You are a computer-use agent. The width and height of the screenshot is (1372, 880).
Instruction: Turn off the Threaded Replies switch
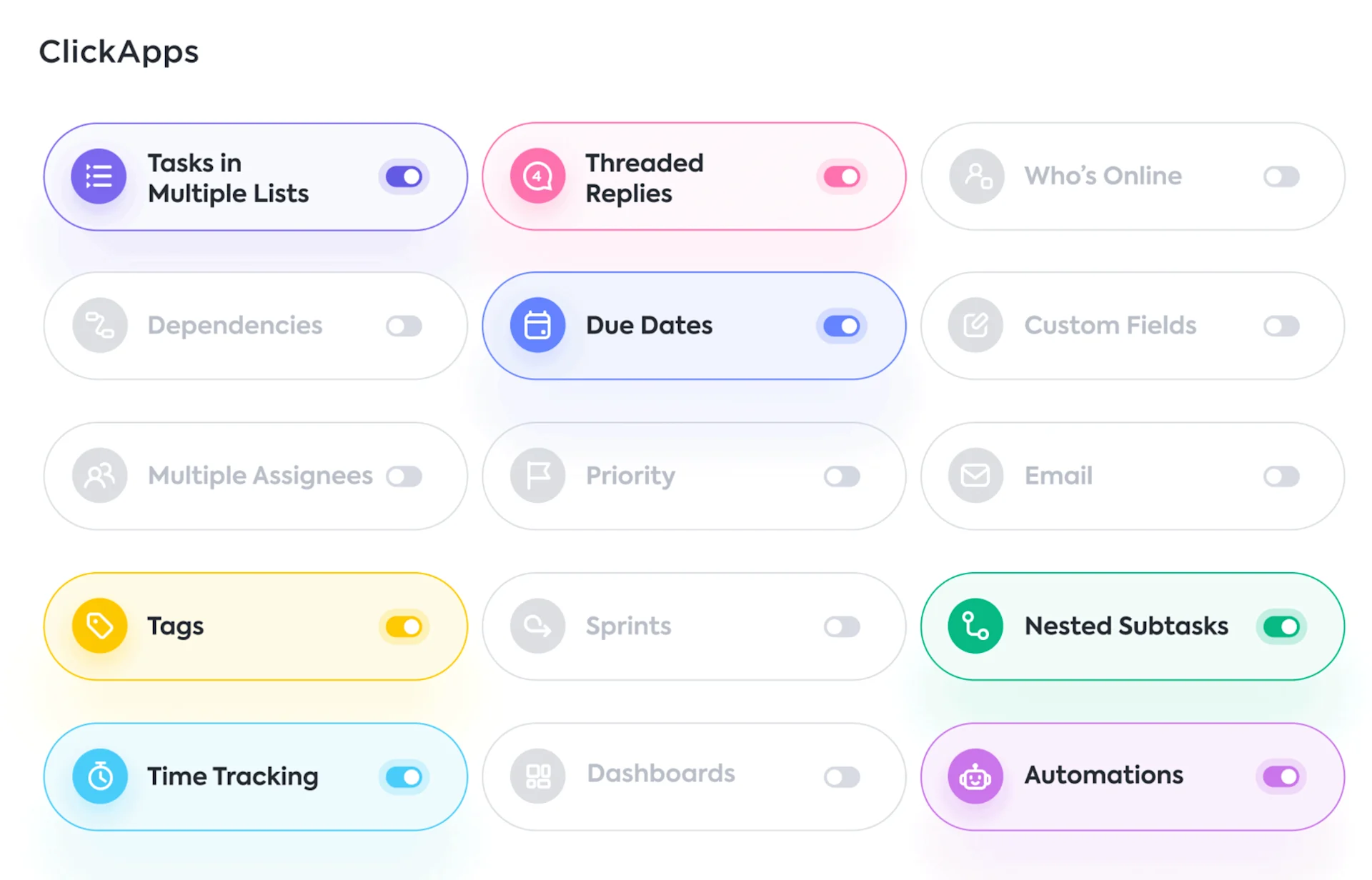842,176
